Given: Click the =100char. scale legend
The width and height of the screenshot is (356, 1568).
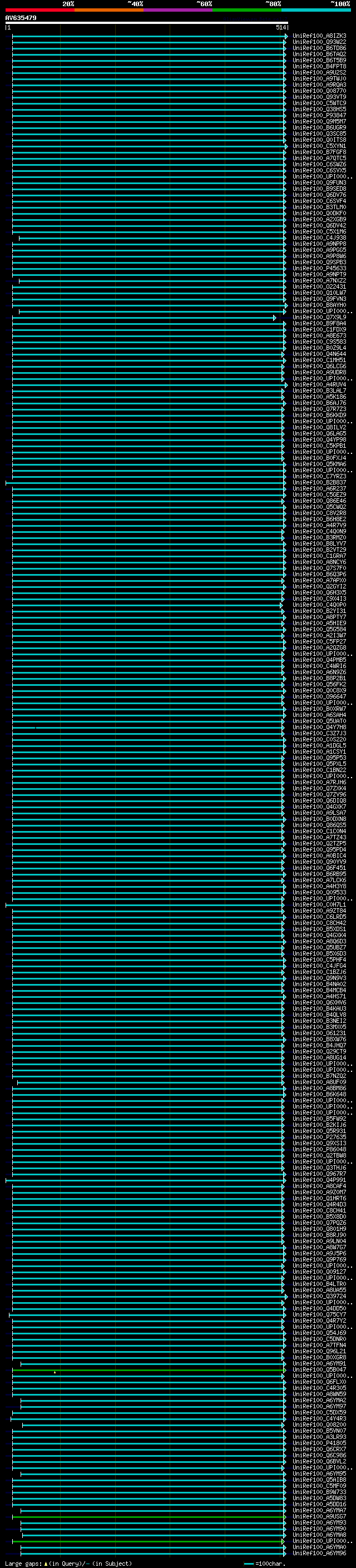Looking at the screenshot, I should point(264,1564).
